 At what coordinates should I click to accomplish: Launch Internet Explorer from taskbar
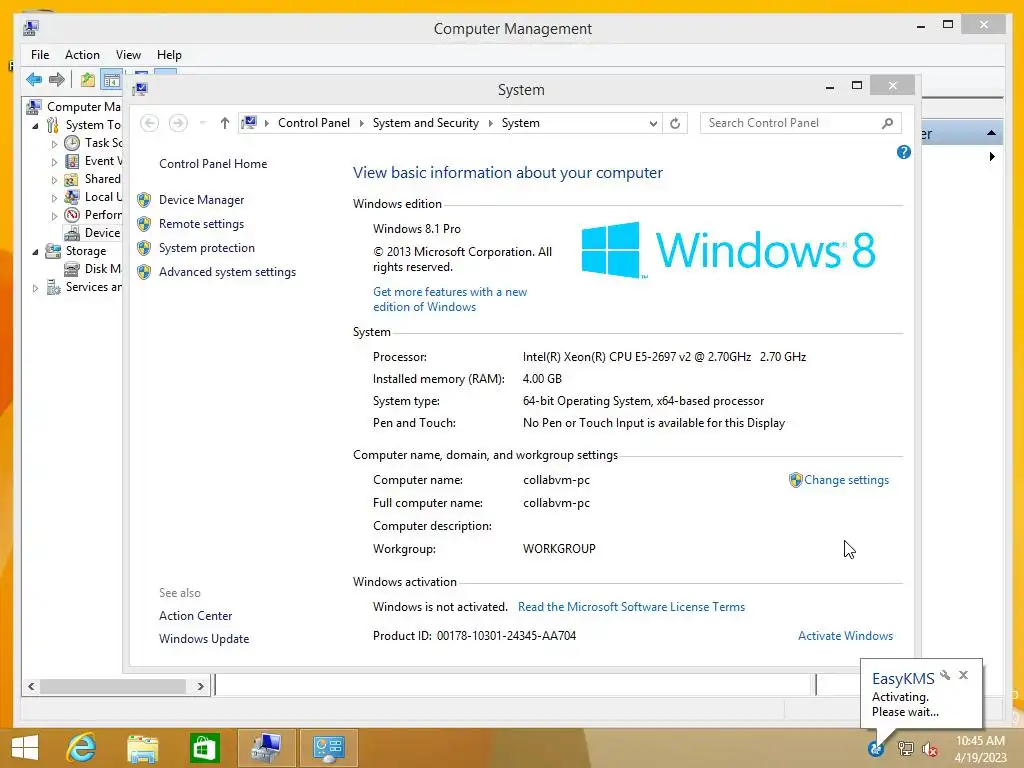click(x=81, y=748)
